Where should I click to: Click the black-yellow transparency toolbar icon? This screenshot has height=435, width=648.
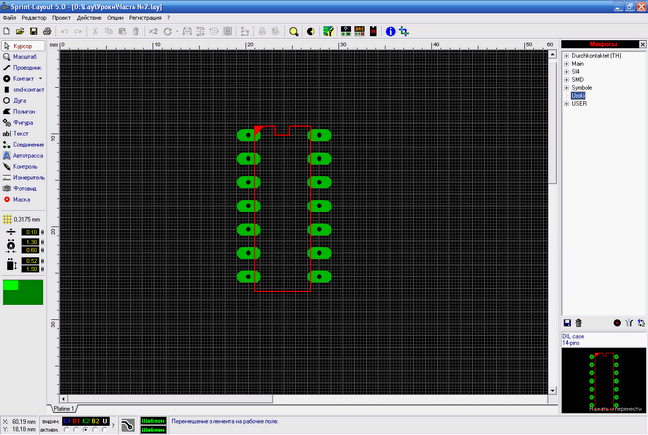point(311,31)
